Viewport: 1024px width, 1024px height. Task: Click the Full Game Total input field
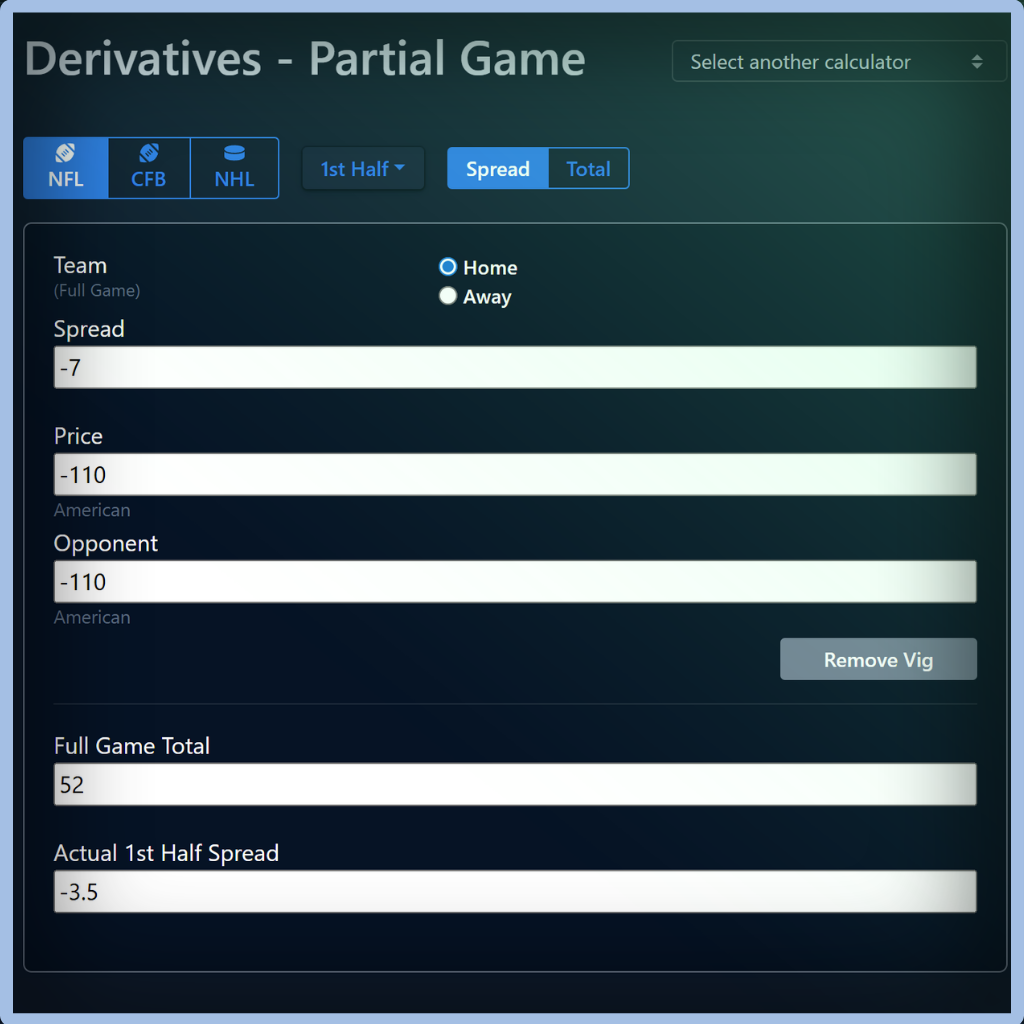point(515,784)
